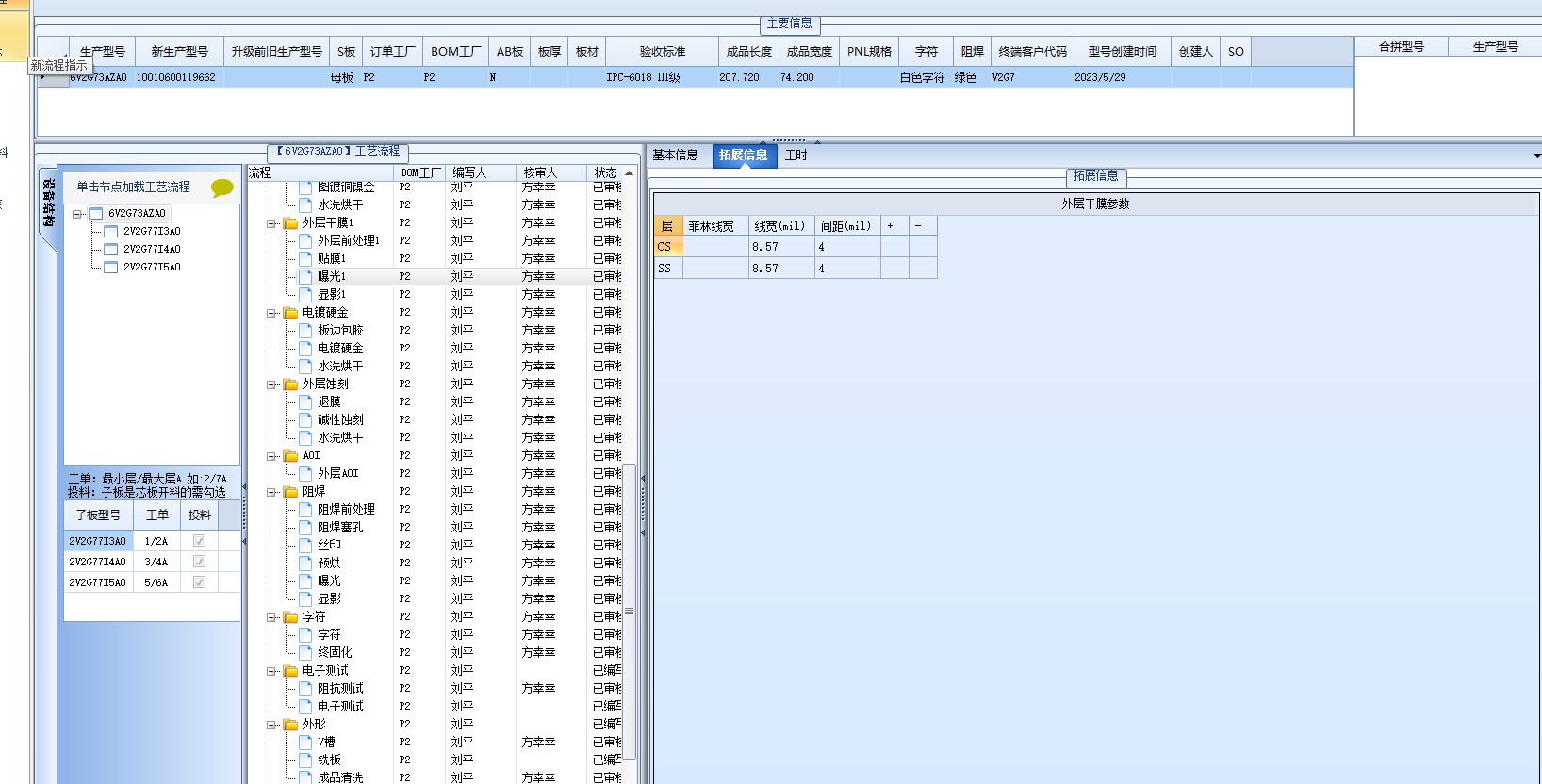Click the folder icon of 外层干膜1
1542x784 pixels.
290,223
